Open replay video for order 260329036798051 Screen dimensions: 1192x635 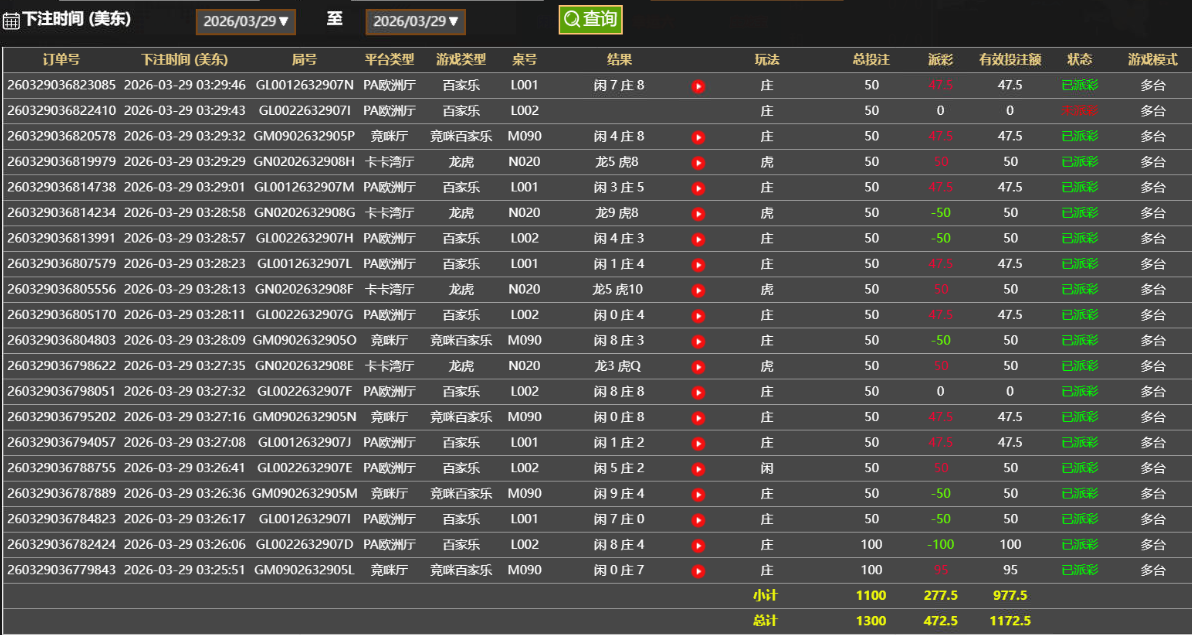point(698,392)
